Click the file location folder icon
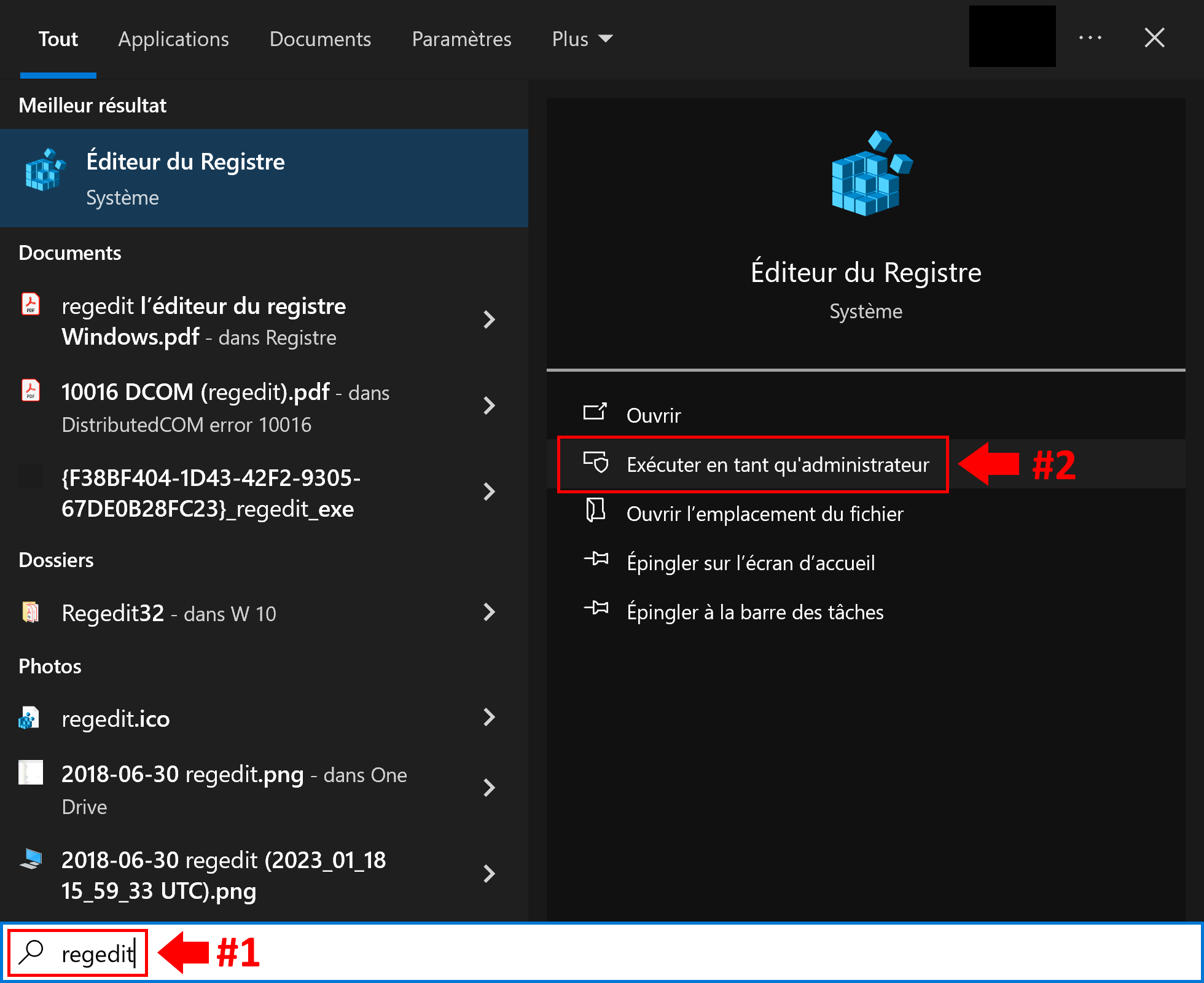The height and width of the screenshot is (983, 1204). 595,510
